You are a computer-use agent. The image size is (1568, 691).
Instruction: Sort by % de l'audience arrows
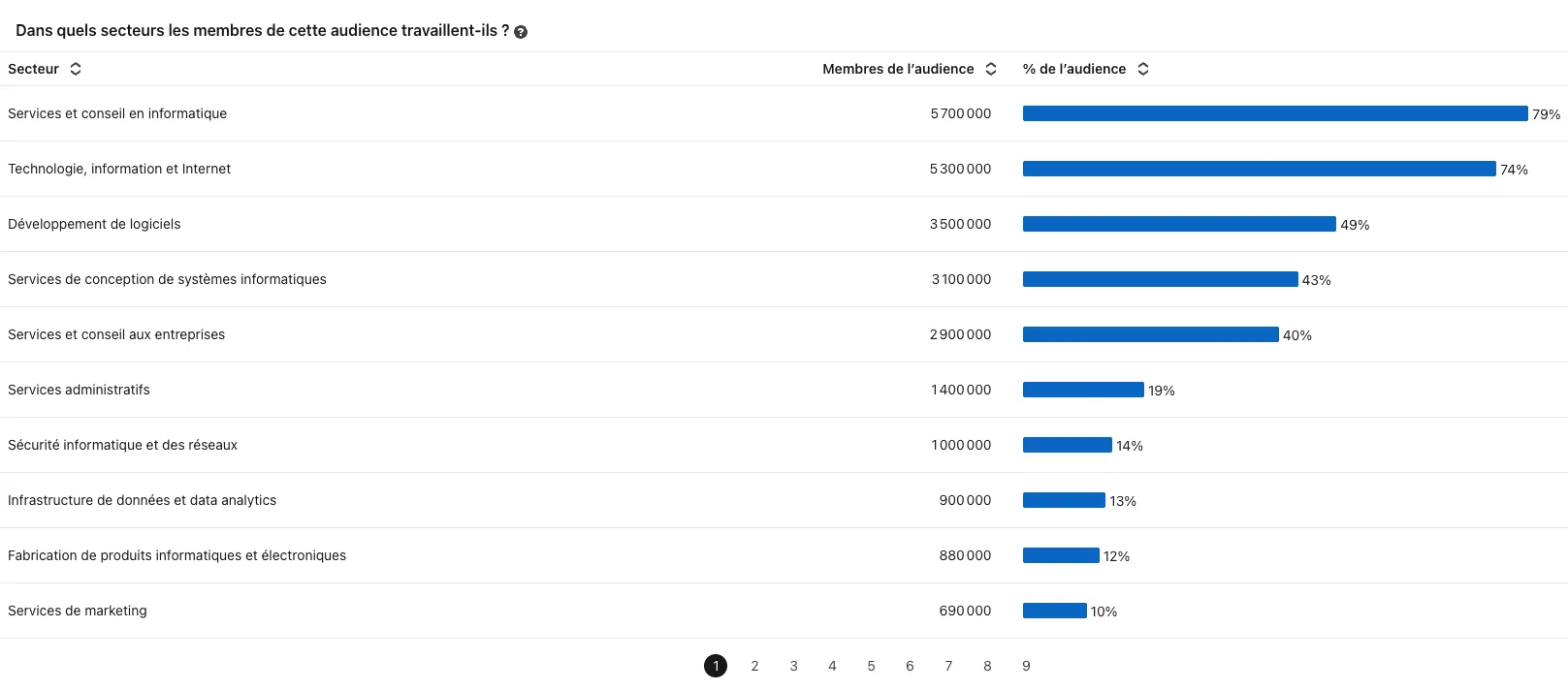(1143, 69)
